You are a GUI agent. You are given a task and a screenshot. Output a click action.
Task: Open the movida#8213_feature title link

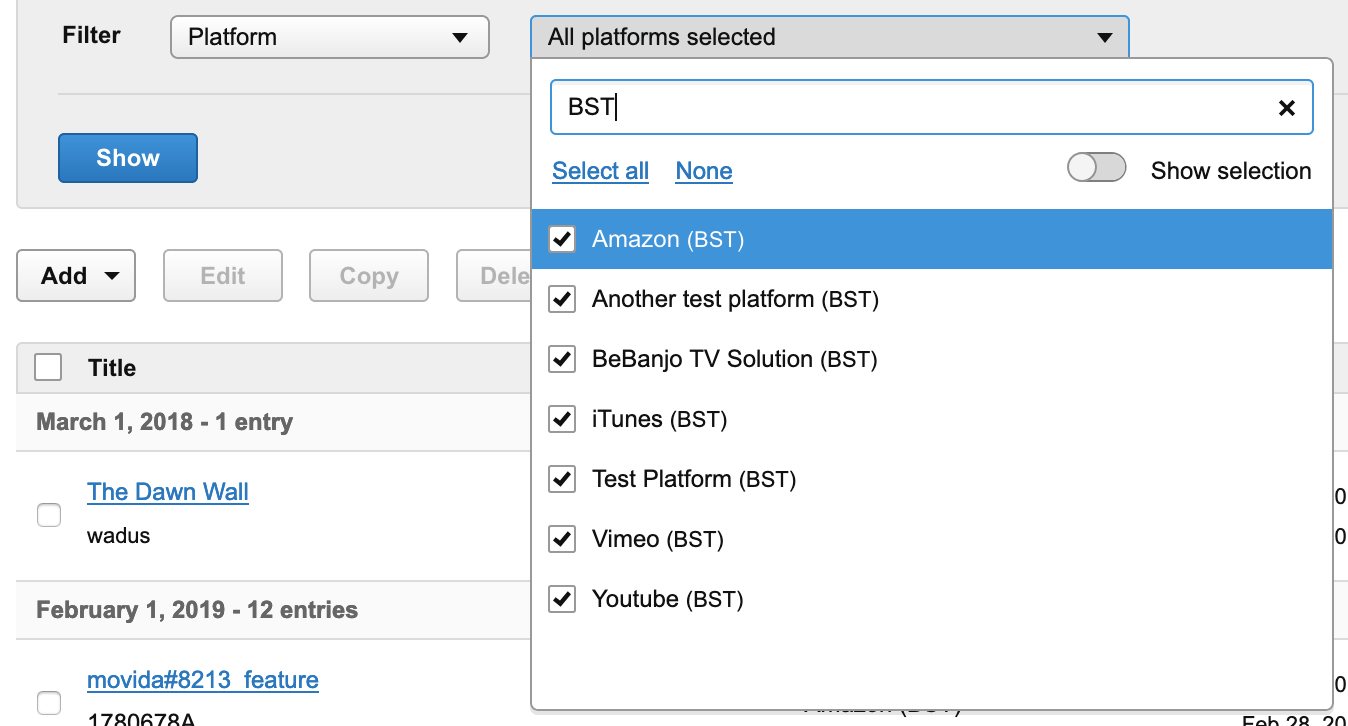[x=203, y=680]
